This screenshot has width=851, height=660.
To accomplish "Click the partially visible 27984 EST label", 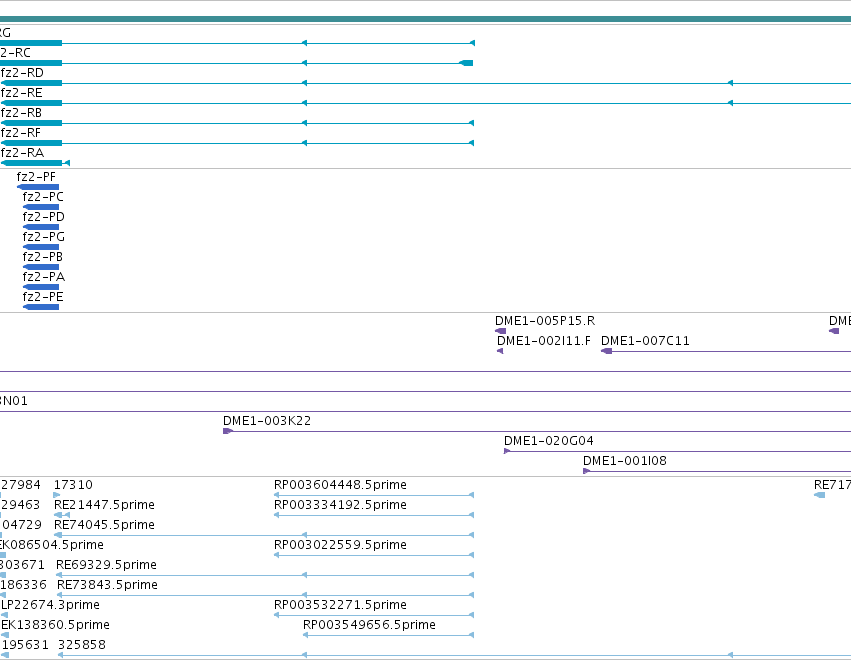I will click(x=20, y=485).
